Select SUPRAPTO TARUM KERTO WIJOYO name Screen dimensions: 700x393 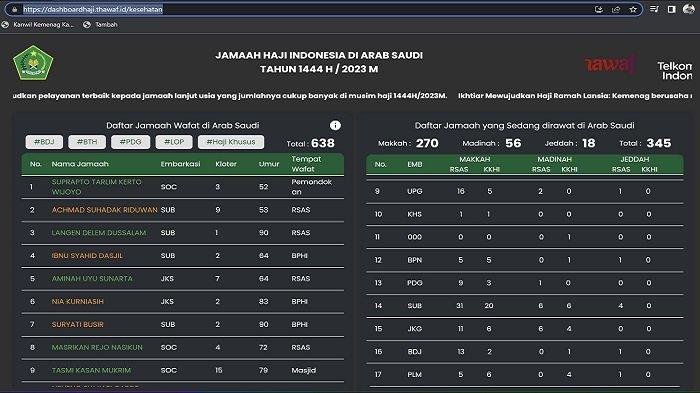96,187
